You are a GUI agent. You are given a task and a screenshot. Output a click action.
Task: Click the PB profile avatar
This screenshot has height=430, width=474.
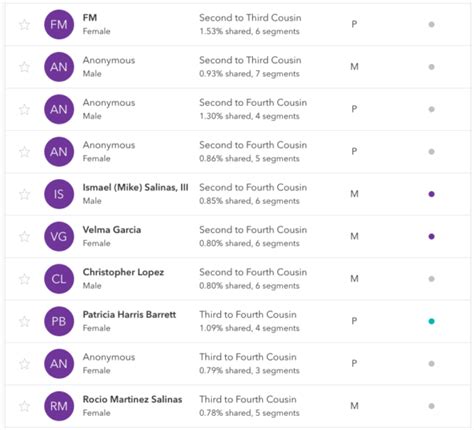(x=59, y=321)
